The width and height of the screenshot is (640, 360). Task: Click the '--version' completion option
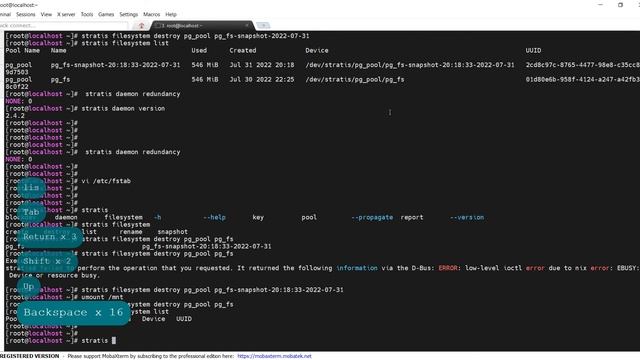pos(467,218)
